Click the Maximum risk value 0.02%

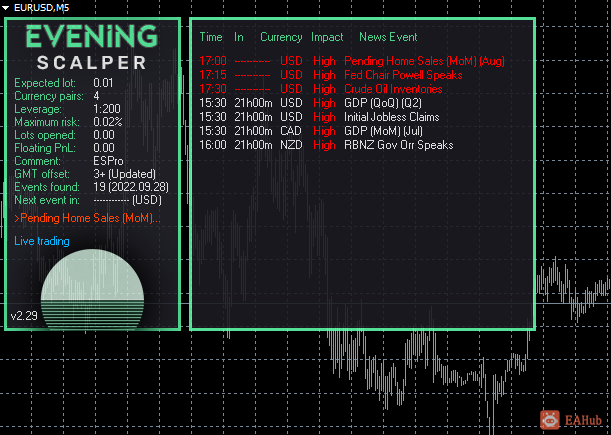pyautogui.click(x=108, y=122)
